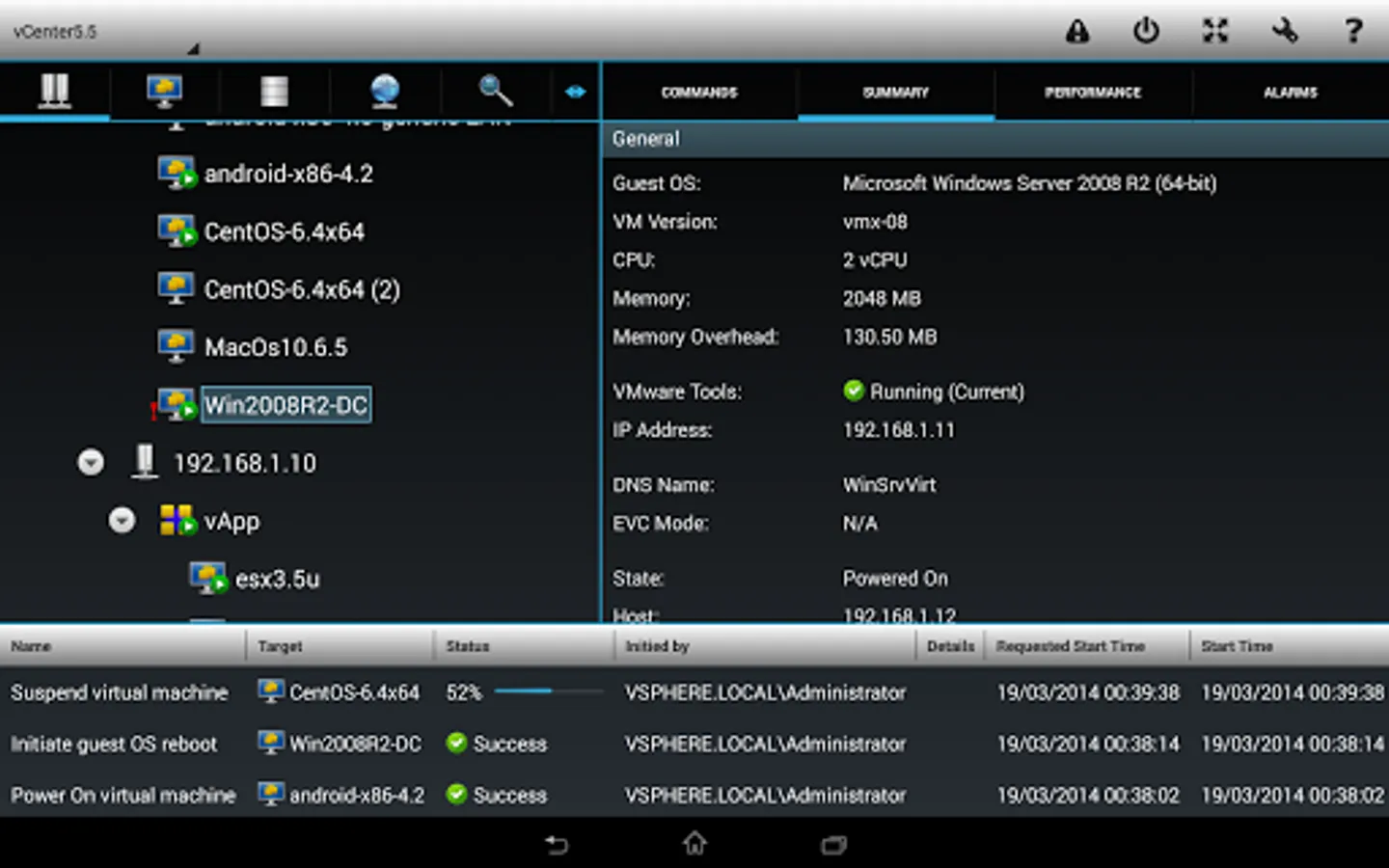Switch to the virtual machines view icon

(x=165, y=91)
